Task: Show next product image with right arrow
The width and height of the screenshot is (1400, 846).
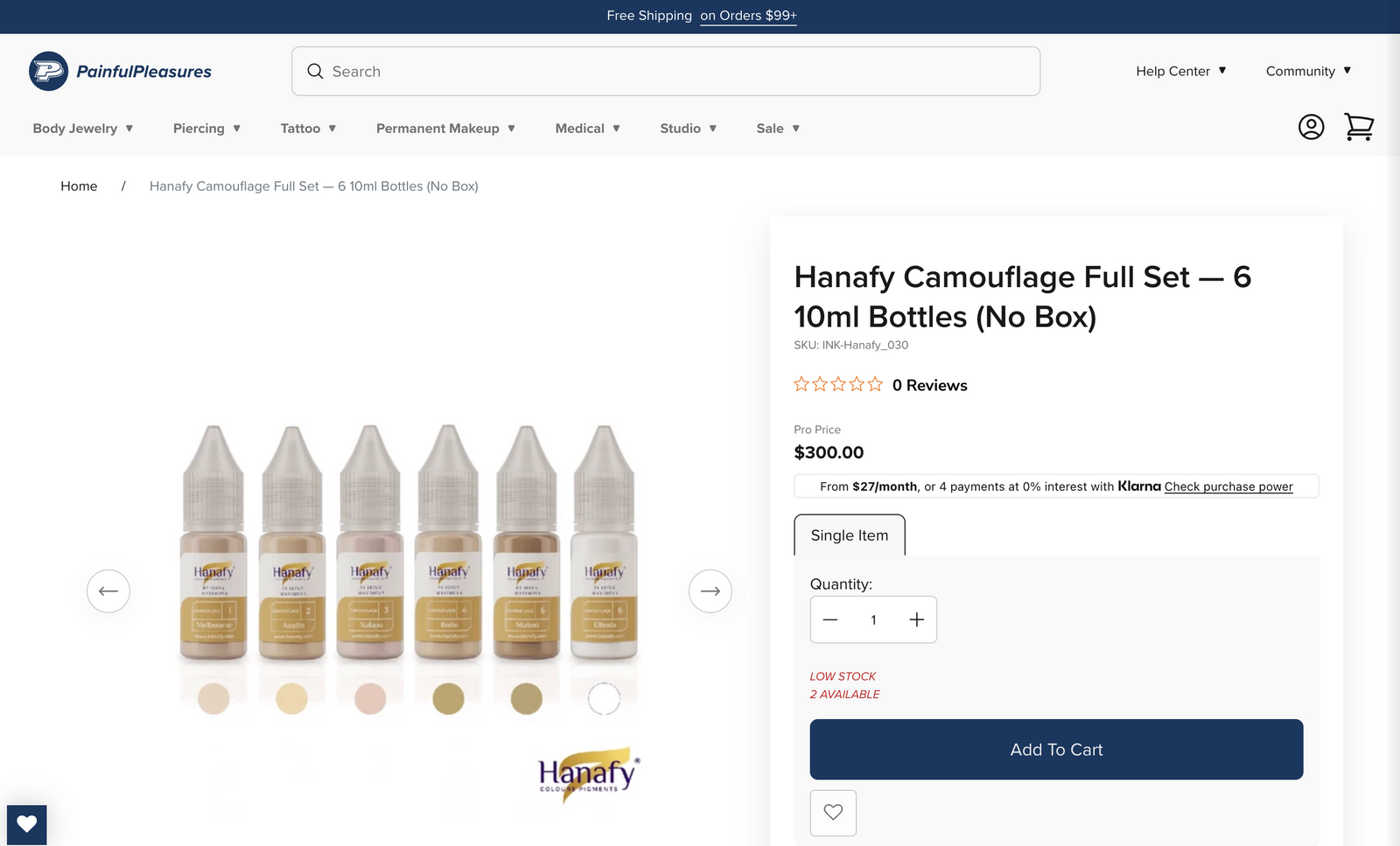Action: (710, 591)
